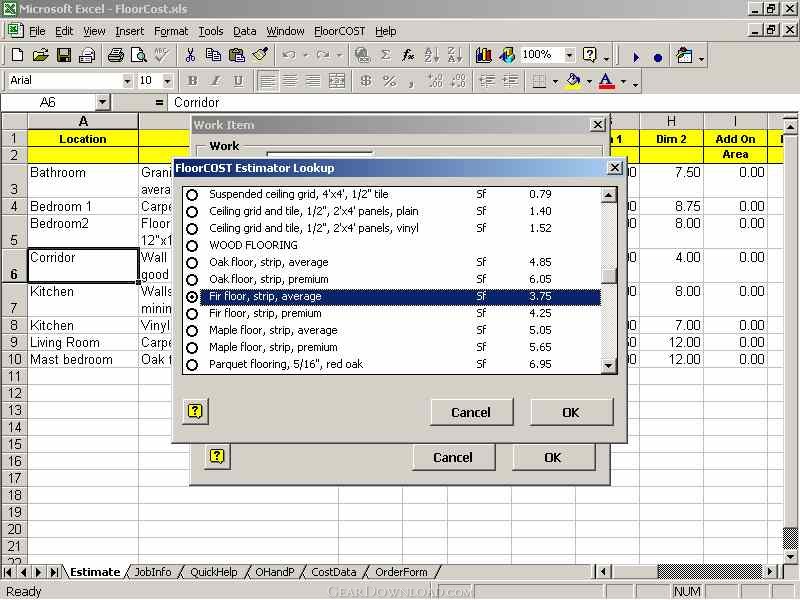Click the Fill Color paint bucket swatch
800x600 pixels.
(574, 81)
